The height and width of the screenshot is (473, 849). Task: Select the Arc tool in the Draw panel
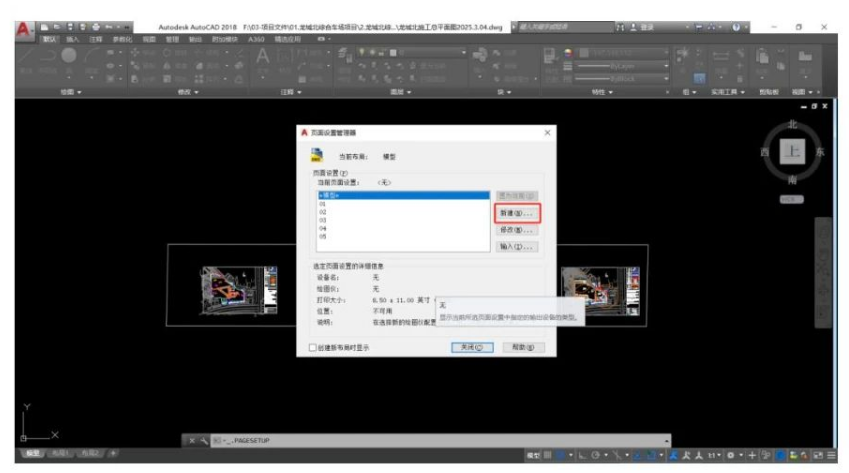(x=92, y=56)
